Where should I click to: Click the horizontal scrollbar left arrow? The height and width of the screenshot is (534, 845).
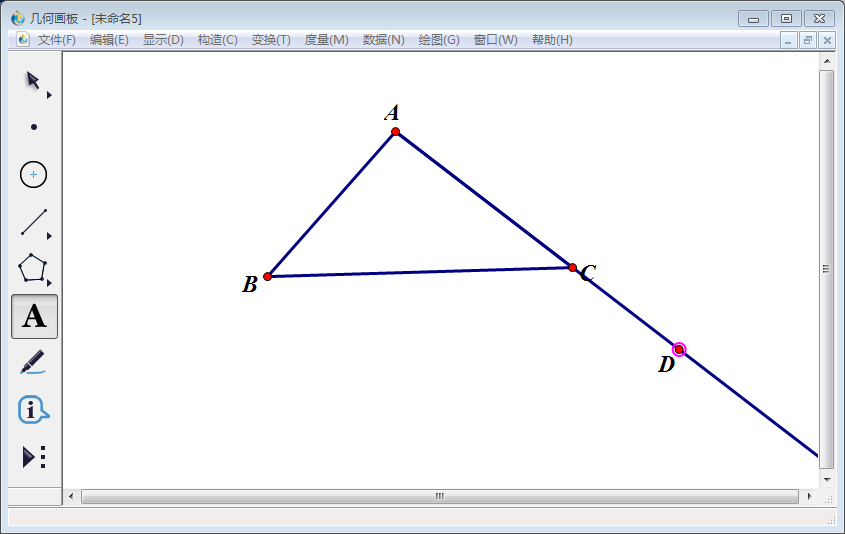tap(71, 496)
